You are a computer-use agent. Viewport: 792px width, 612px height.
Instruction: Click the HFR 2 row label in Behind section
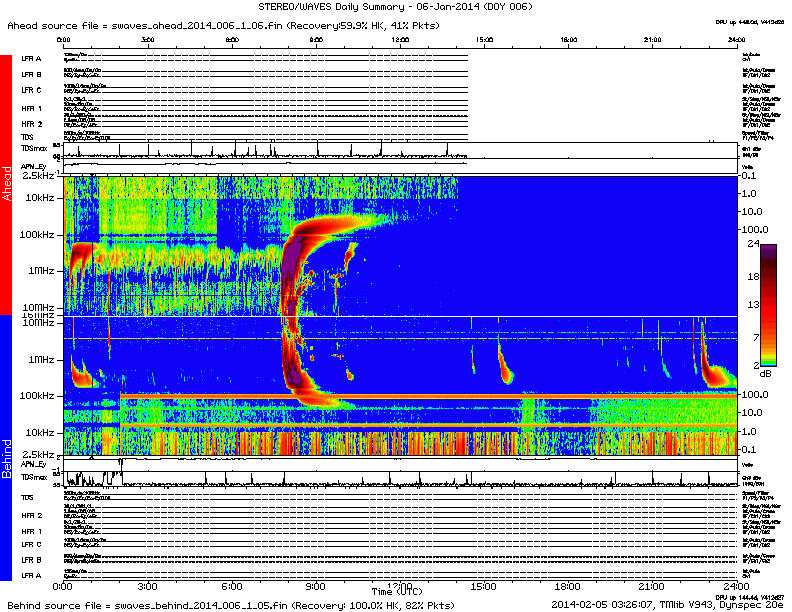[31, 515]
